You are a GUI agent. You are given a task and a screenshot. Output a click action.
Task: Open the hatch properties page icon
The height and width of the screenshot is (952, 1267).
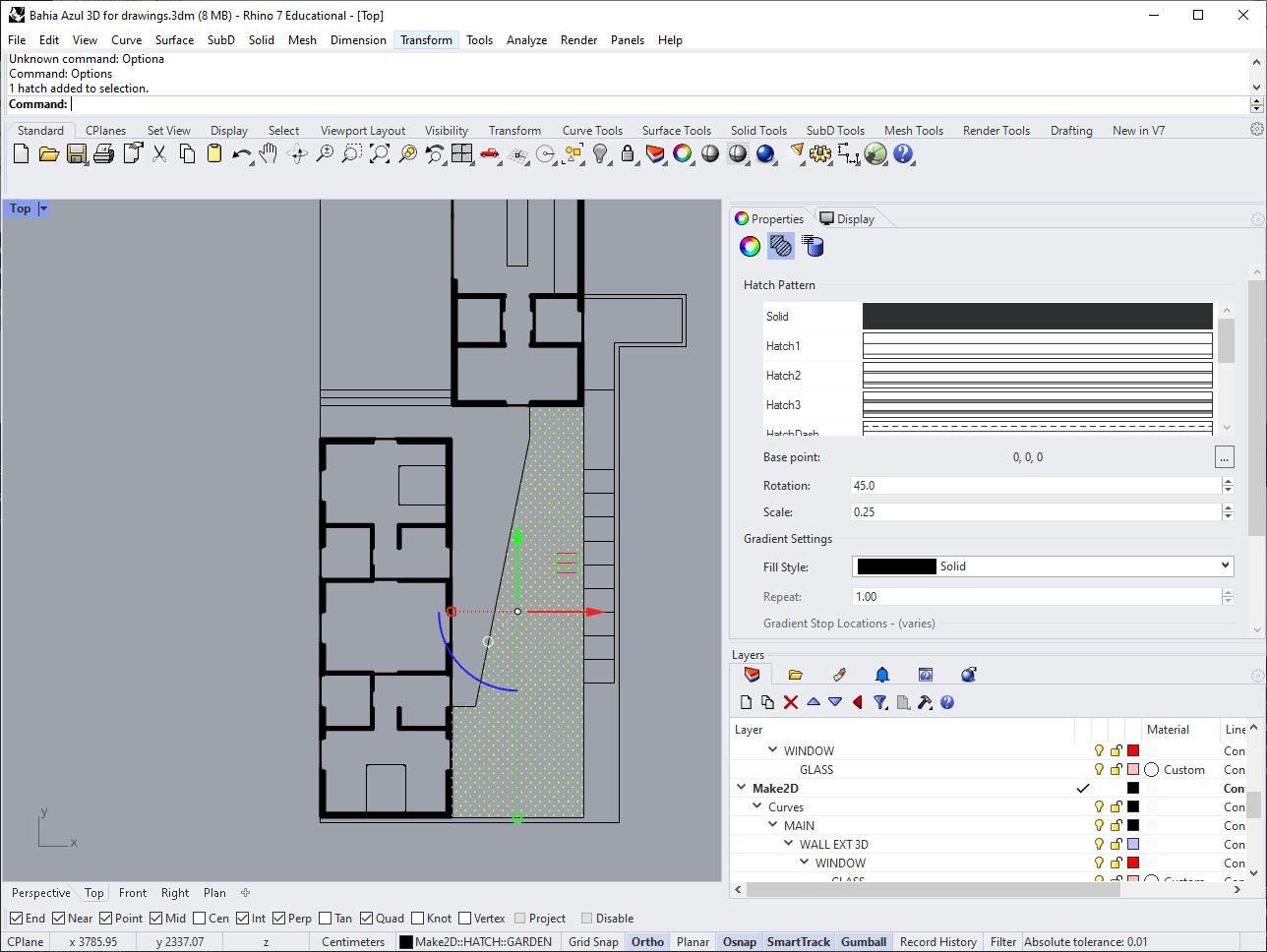[781, 246]
